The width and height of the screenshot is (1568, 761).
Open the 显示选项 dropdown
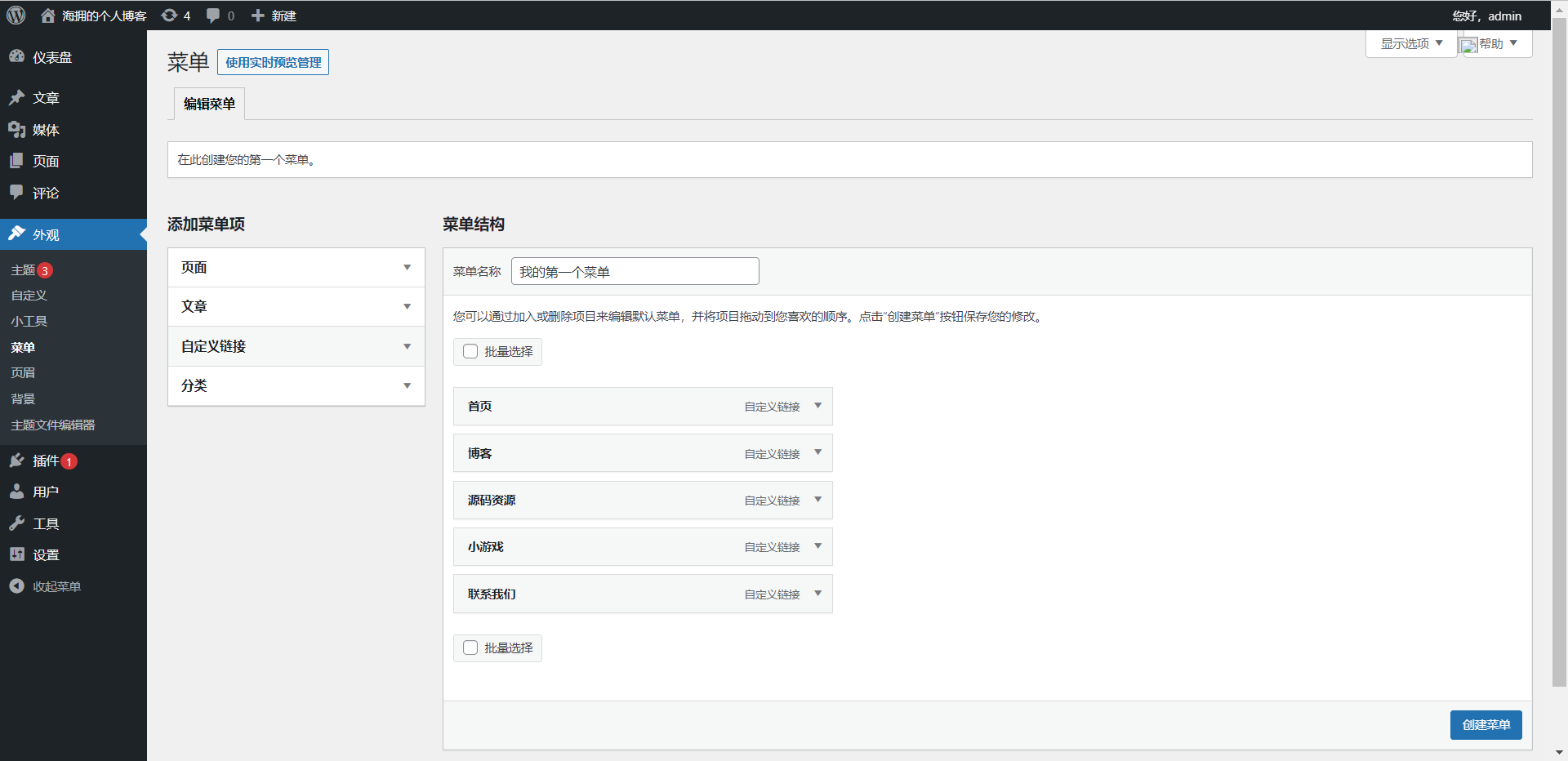(1411, 43)
